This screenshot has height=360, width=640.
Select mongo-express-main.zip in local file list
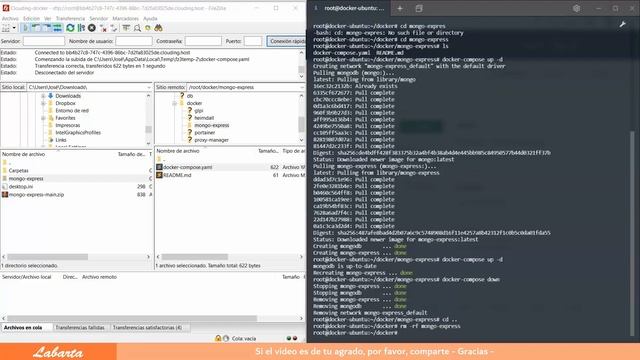tap(36, 195)
